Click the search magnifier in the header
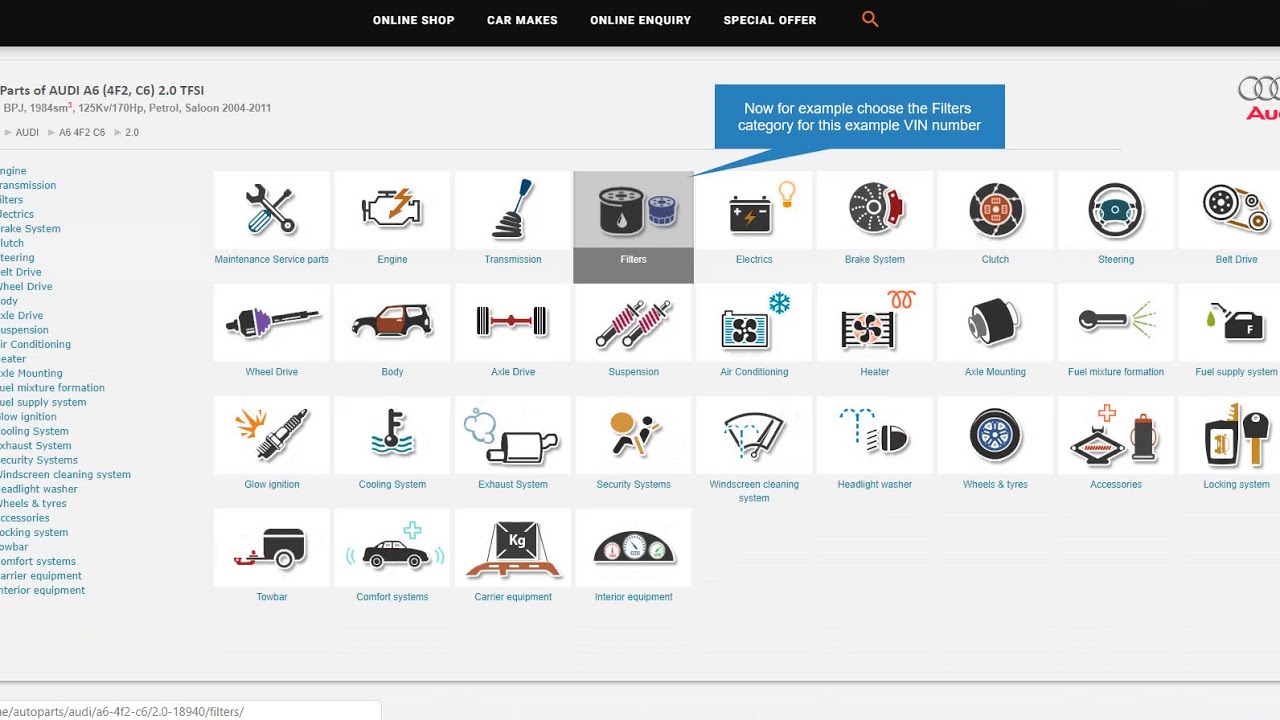1280x720 pixels. (870, 19)
